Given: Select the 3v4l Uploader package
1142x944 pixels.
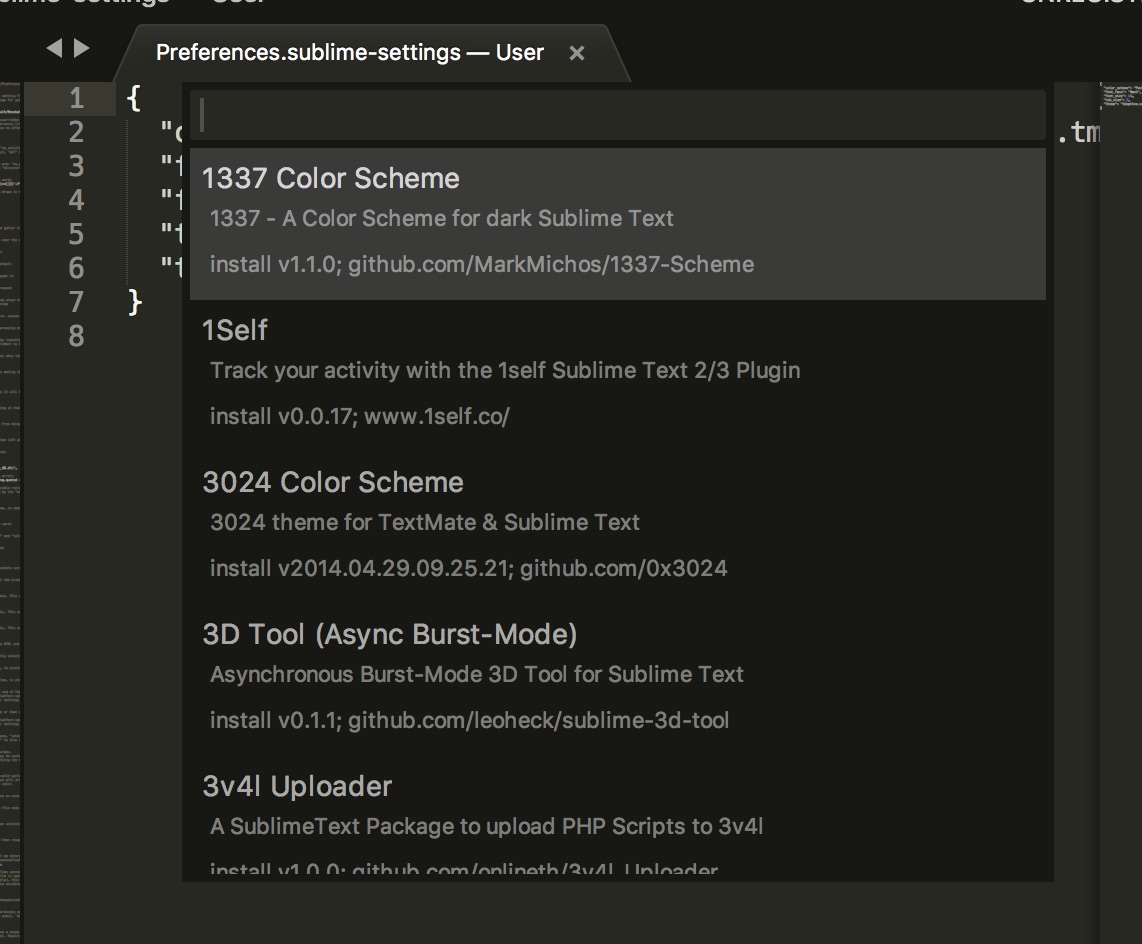Looking at the screenshot, I should coord(297,786).
